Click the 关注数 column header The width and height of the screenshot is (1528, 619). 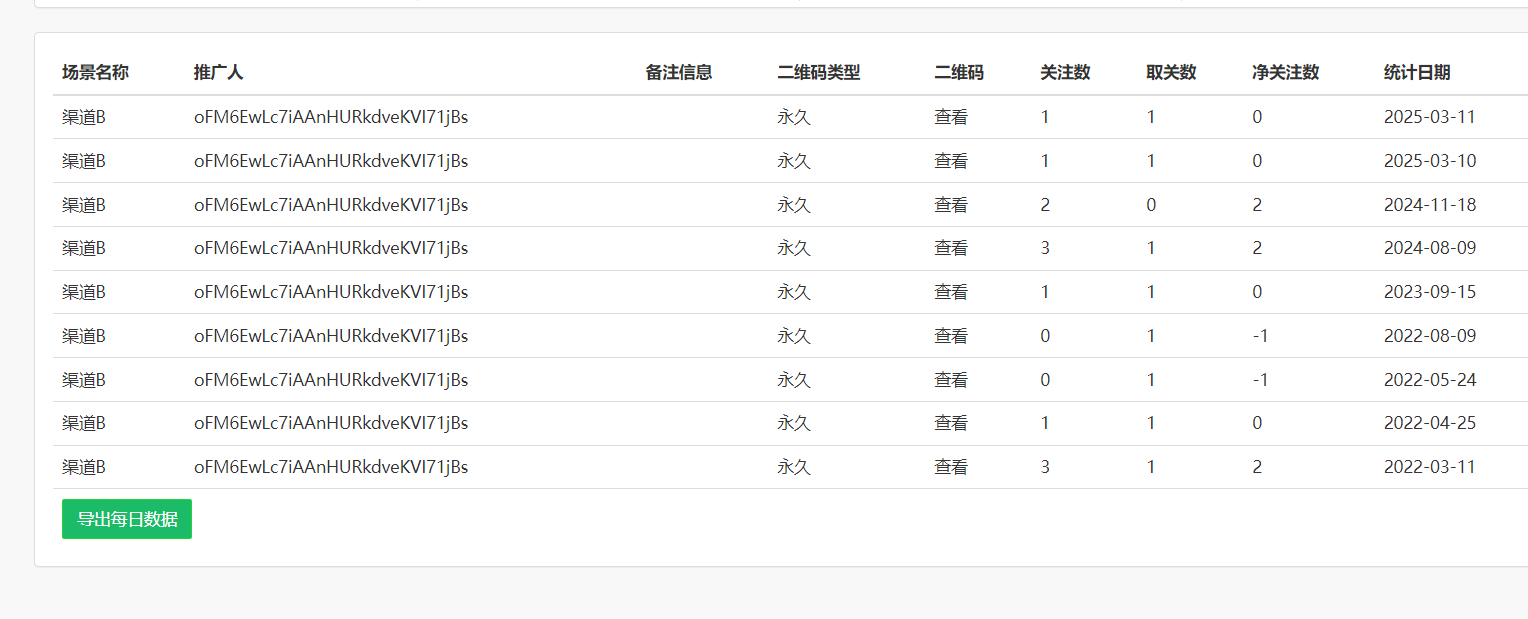(x=1065, y=72)
